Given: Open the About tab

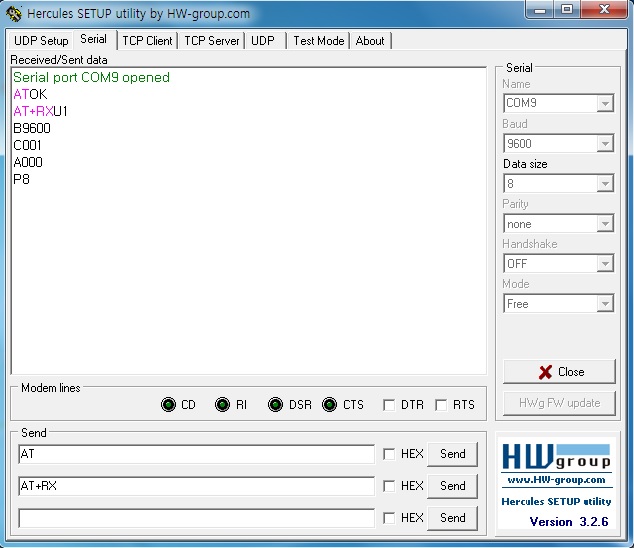Looking at the screenshot, I should click(370, 41).
